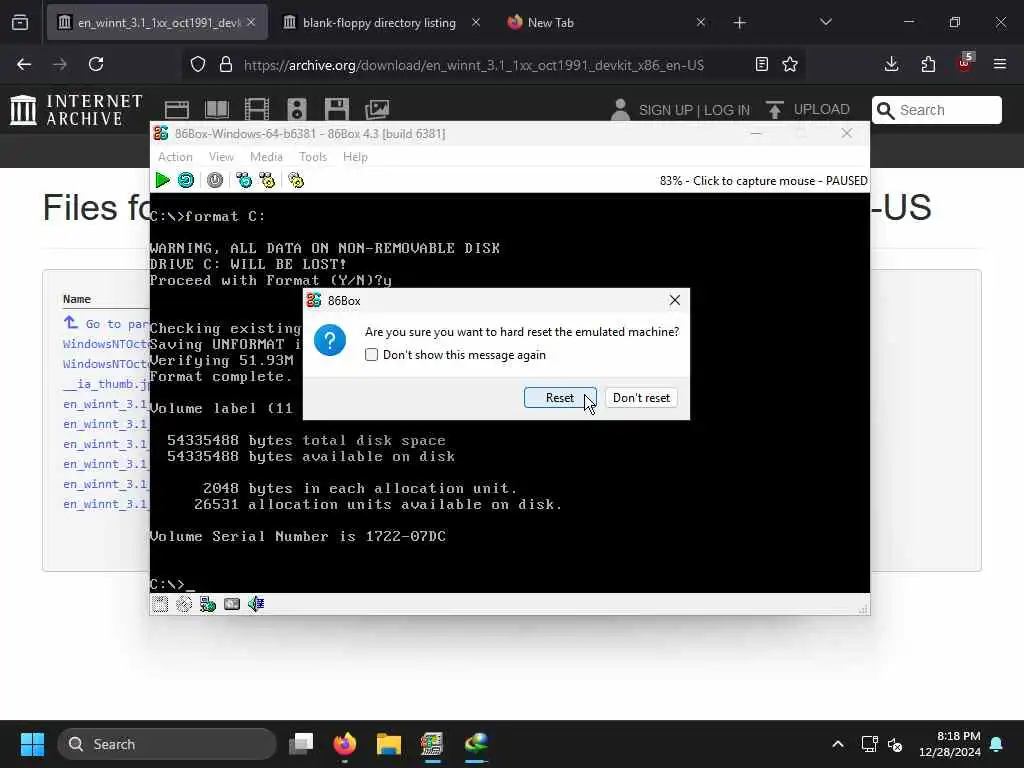Screen dimensions: 1024x768
Task: Click the gray cartridge status bar icon
Action: (232, 604)
